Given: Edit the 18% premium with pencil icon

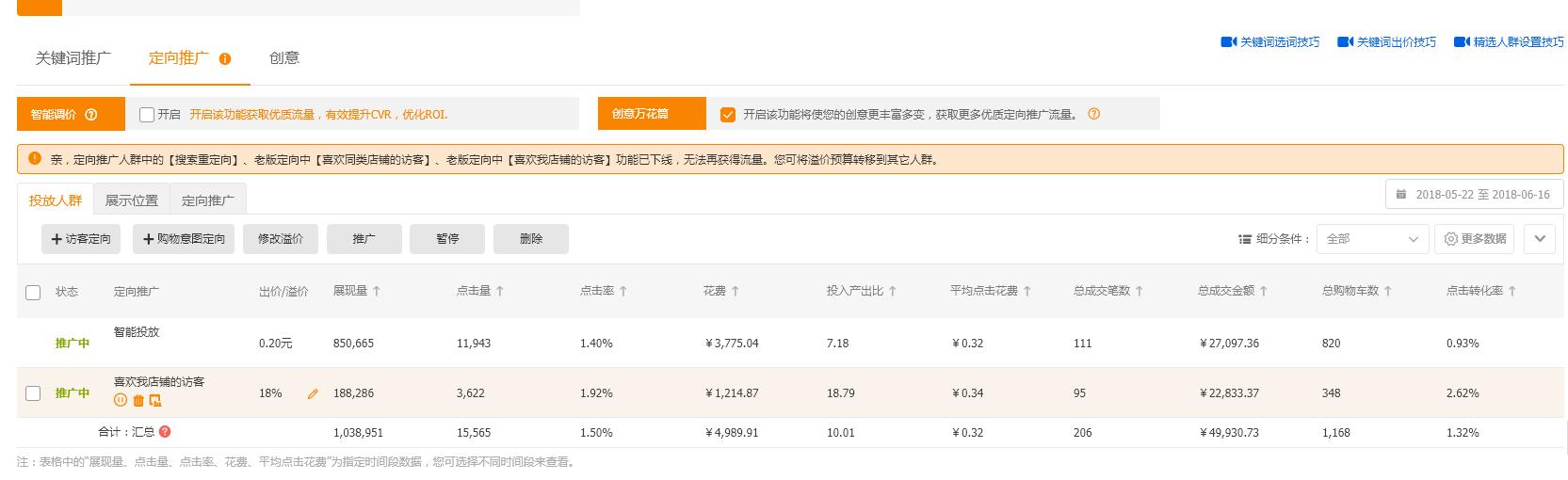Looking at the screenshot, I should pos(313,393).
